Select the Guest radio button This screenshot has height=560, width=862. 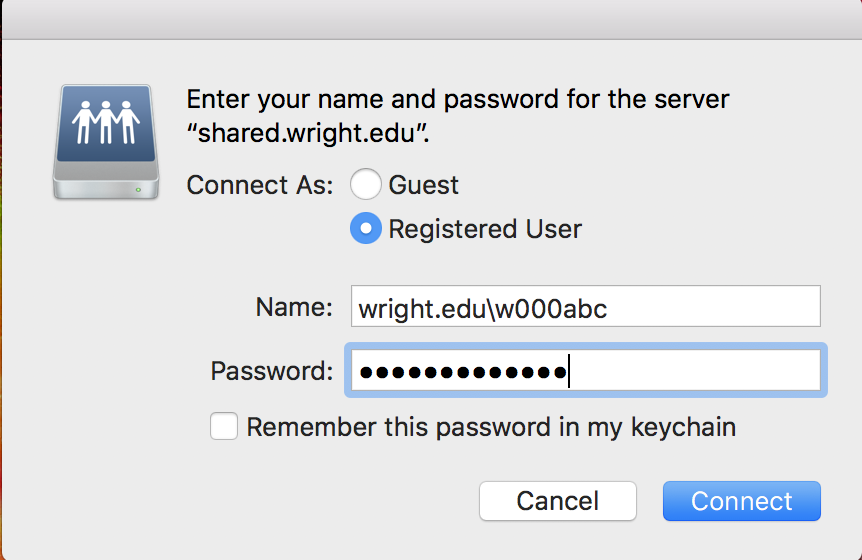(x=366, y=185)
